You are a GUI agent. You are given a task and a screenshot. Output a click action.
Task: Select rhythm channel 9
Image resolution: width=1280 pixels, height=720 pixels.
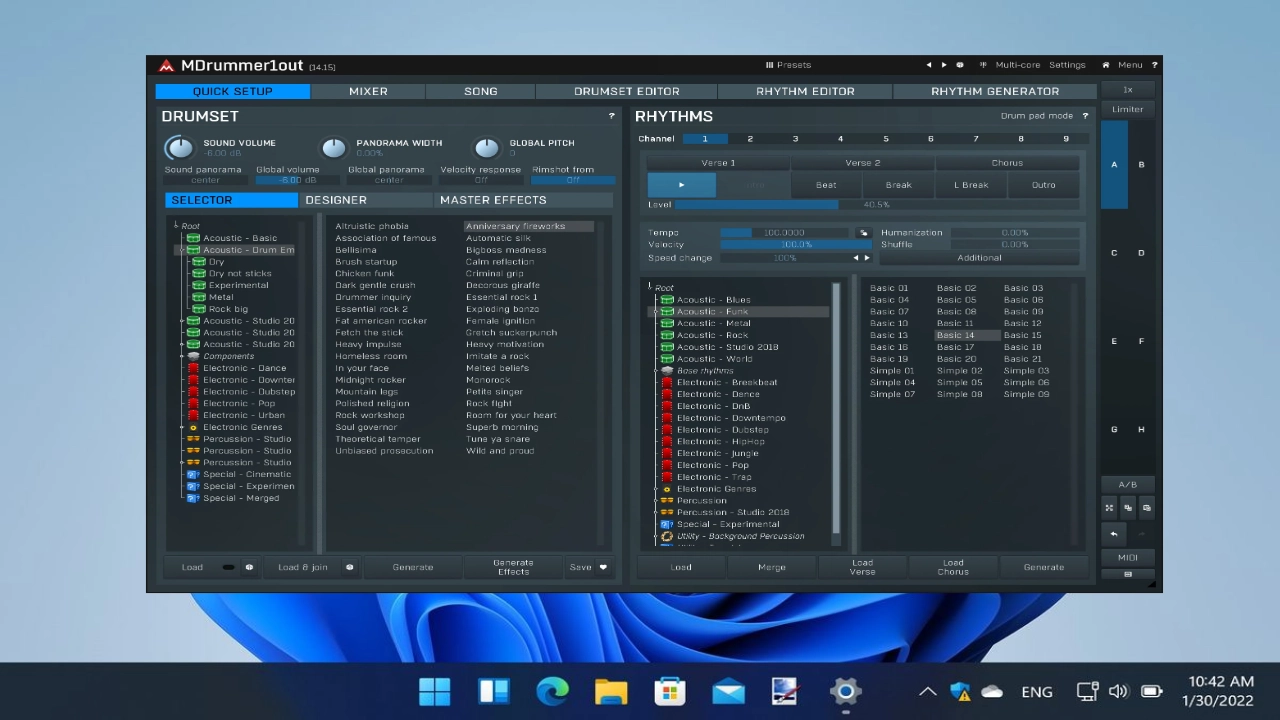pyautogui.click(x=1066, y=139)
